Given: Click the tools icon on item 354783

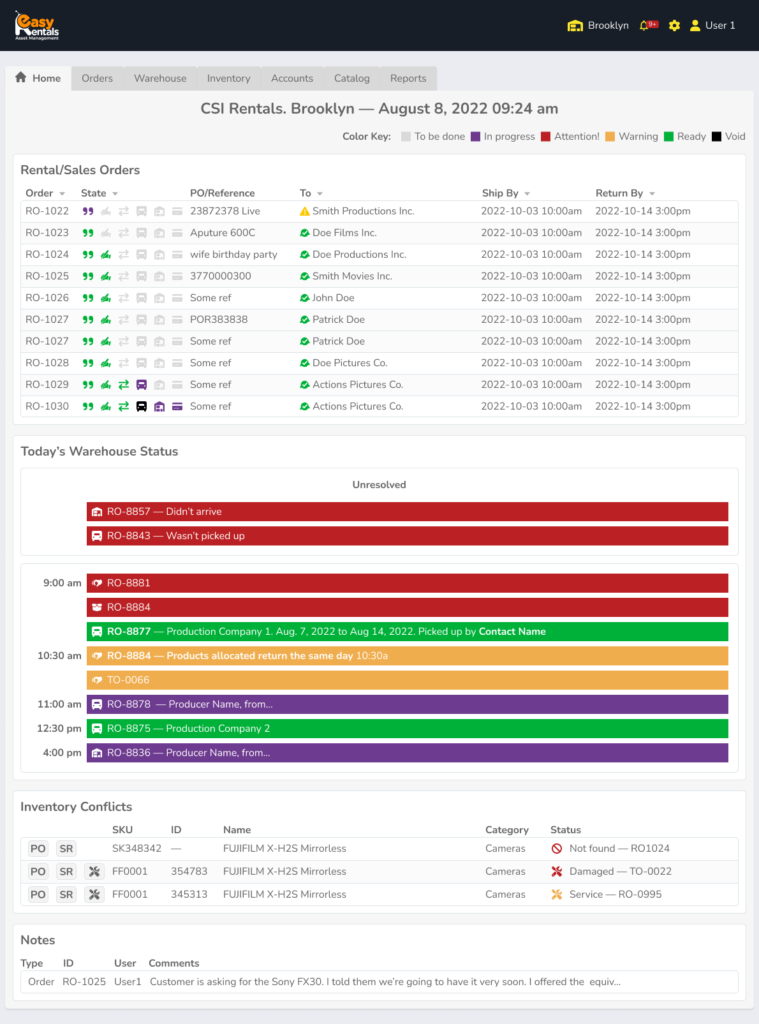Looking at the screenshot, I should click(94, 872).
